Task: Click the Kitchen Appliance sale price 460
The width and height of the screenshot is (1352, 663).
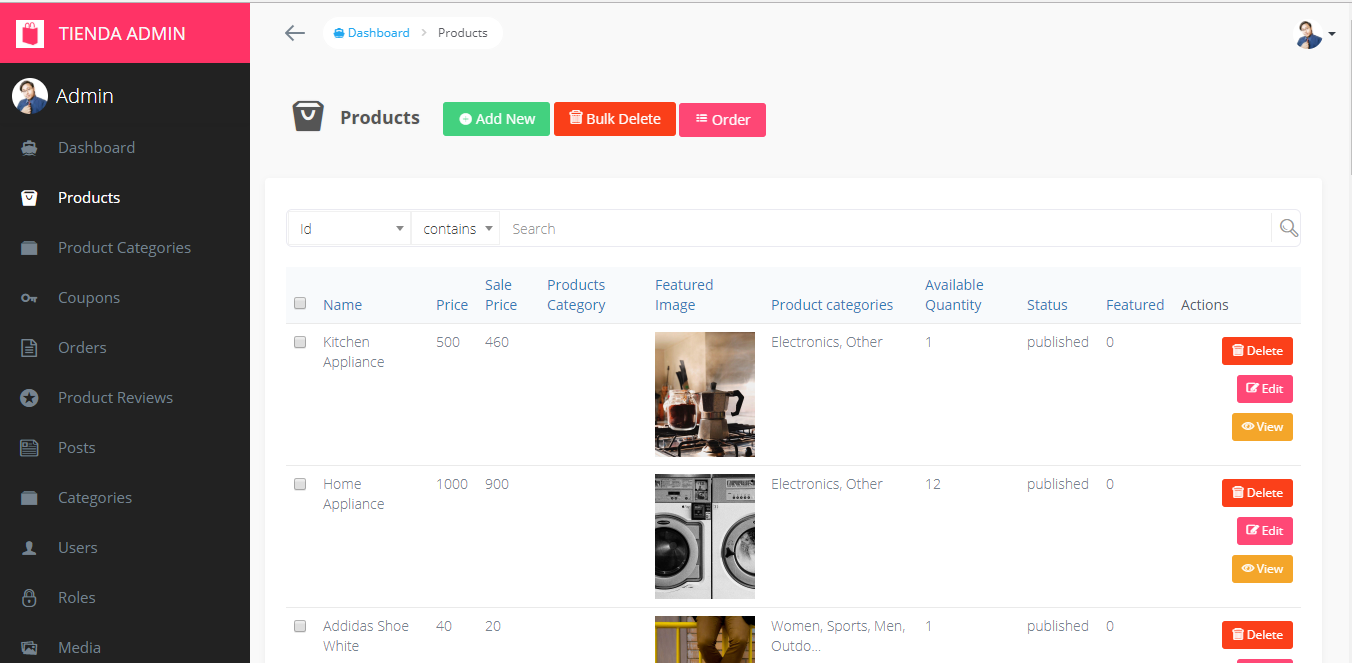Action: click(497, 342)
